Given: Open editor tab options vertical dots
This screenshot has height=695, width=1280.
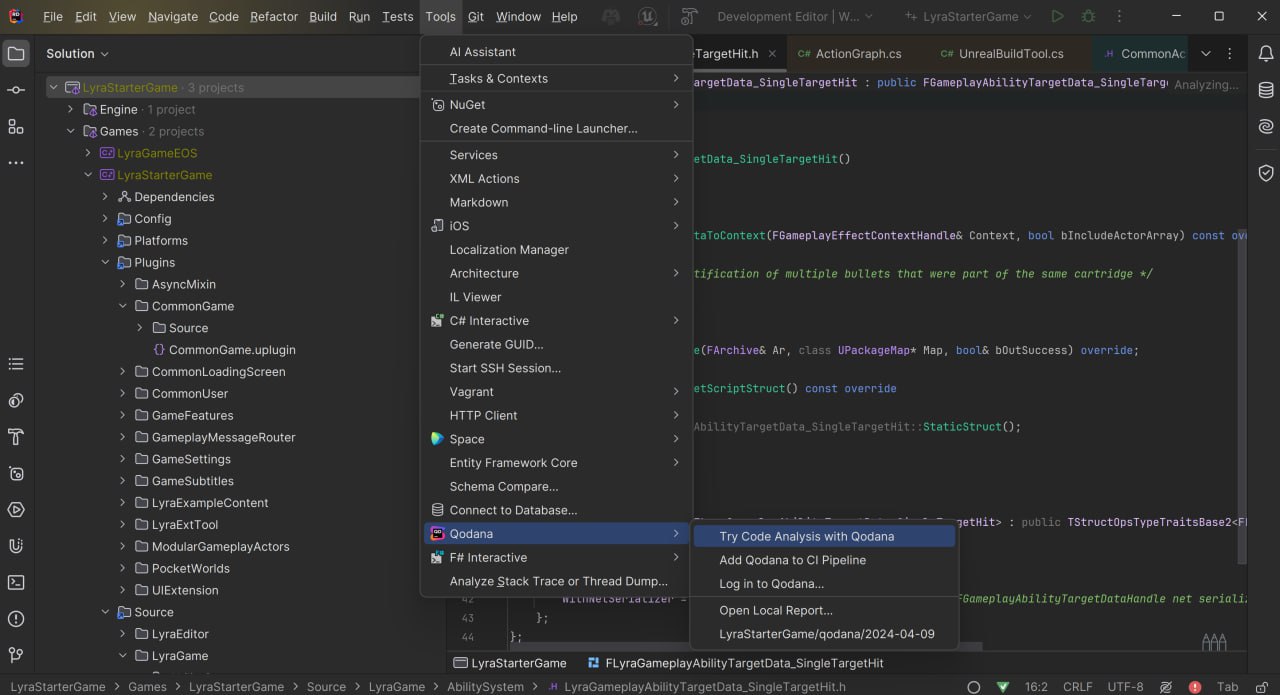Looking at the screenshot, I should (x=1229, y=53).
